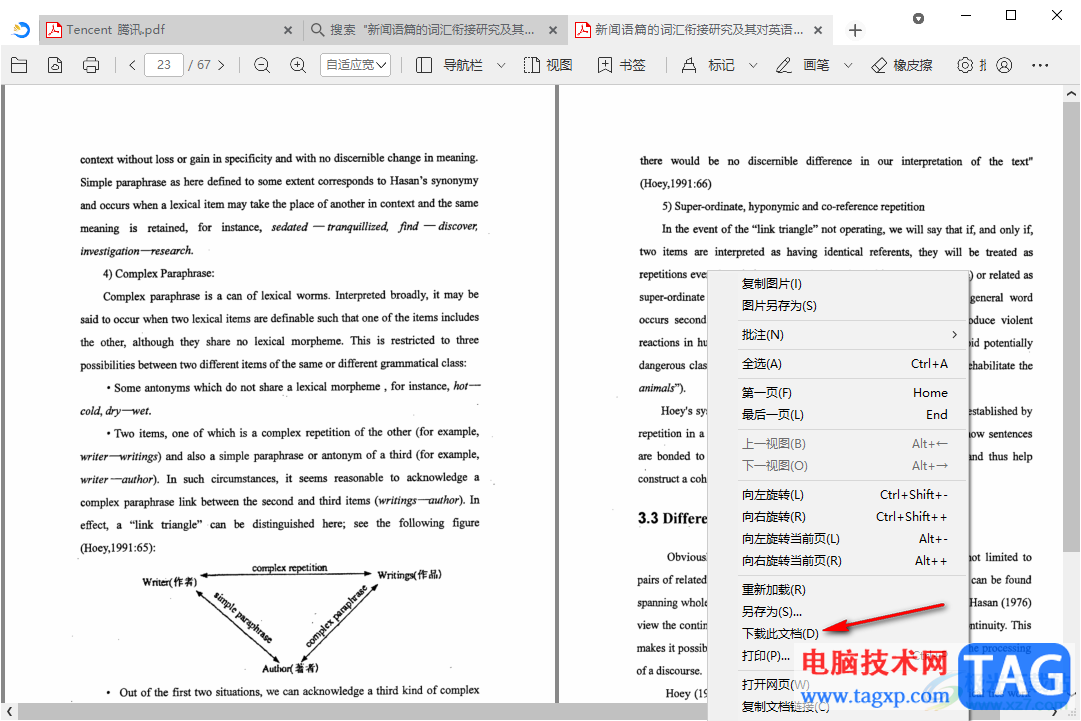Print the document using printer icon

[91, 65]
